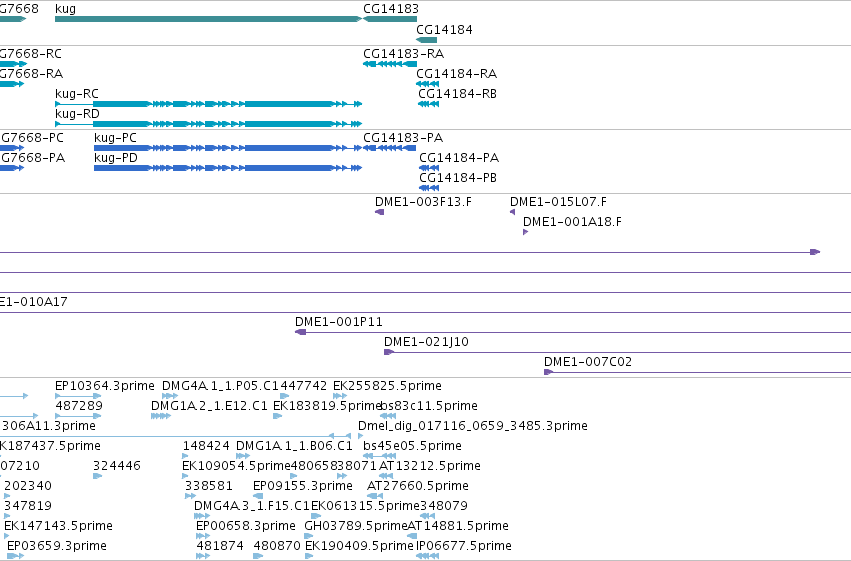Screen dimensions: 851x561
Task: Select feature DMG4A.3_1.F15.C1
Action: tap(201, 516)
